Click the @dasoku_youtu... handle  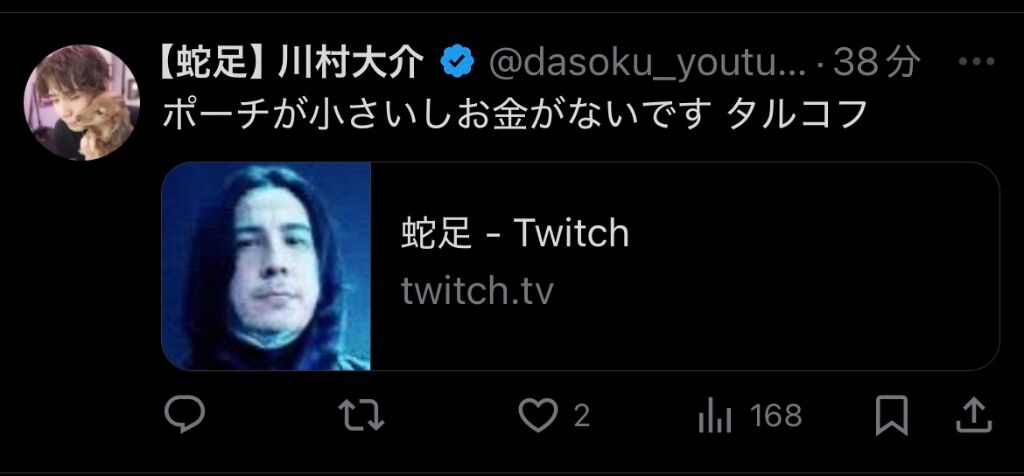tap(647, 63)
